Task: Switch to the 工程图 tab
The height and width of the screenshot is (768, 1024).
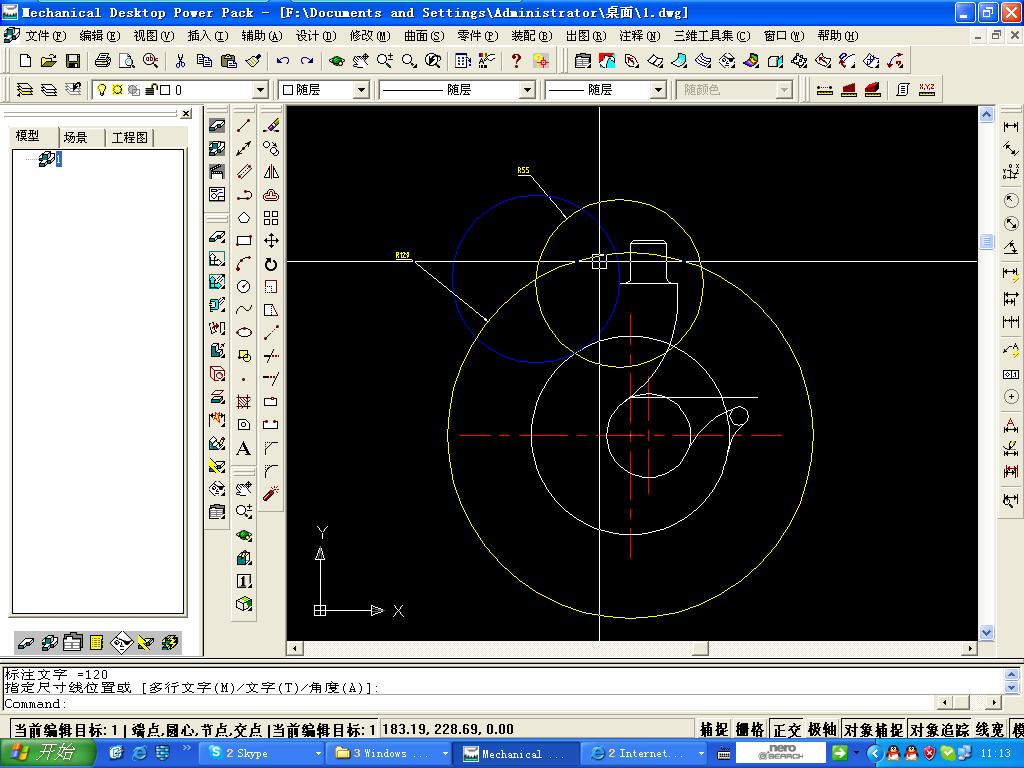Action: (130, 137)
